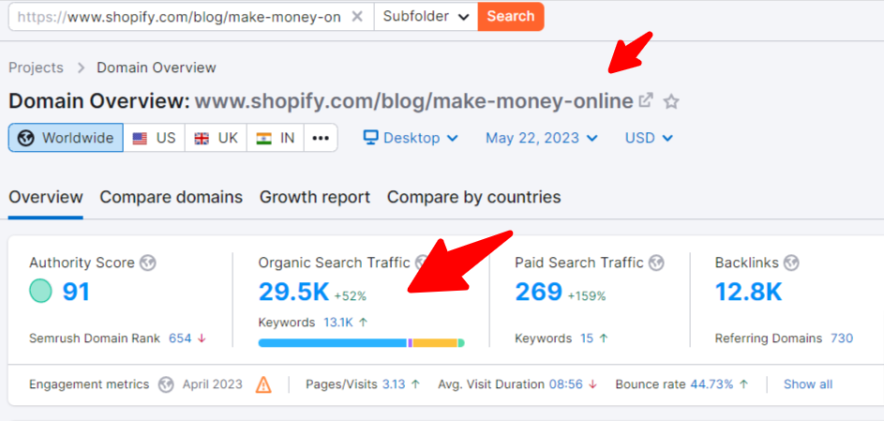Click globe icon beside Engagement metrics
Image resolution: width=884 pixels, height=421 pixels.
pos(166,384)
